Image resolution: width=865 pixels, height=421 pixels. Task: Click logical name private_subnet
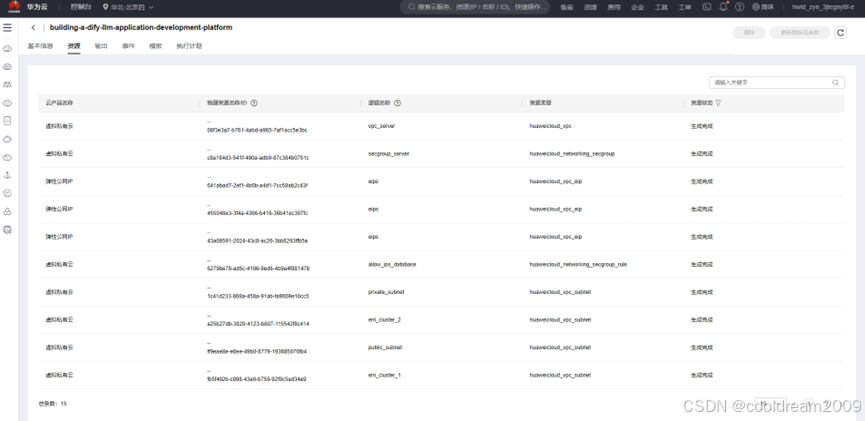pos(386,292)
